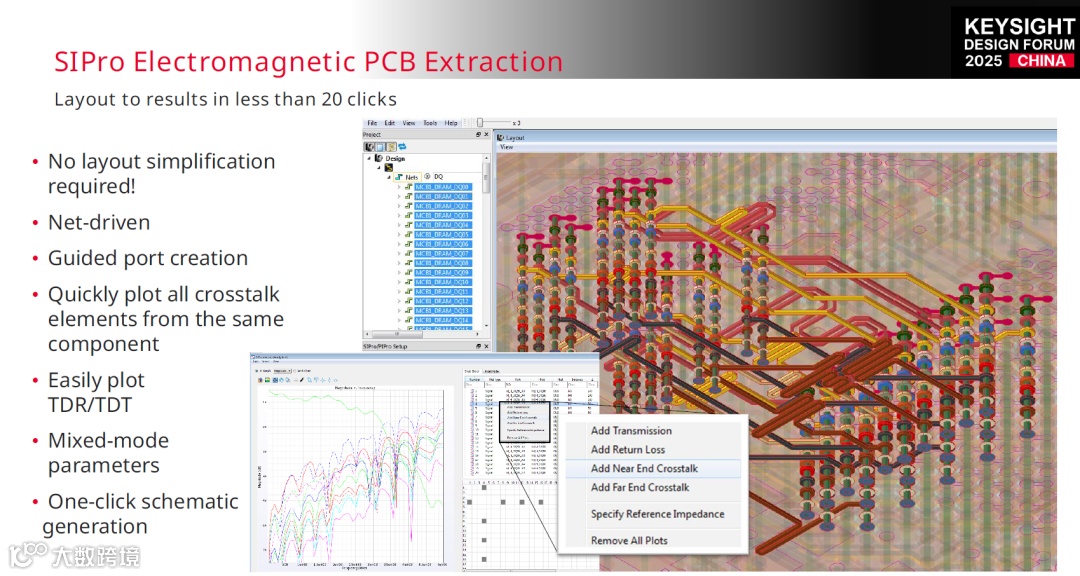
Task: Click net icon of DRAM_DQ02
Action: (x=408, y=206)
